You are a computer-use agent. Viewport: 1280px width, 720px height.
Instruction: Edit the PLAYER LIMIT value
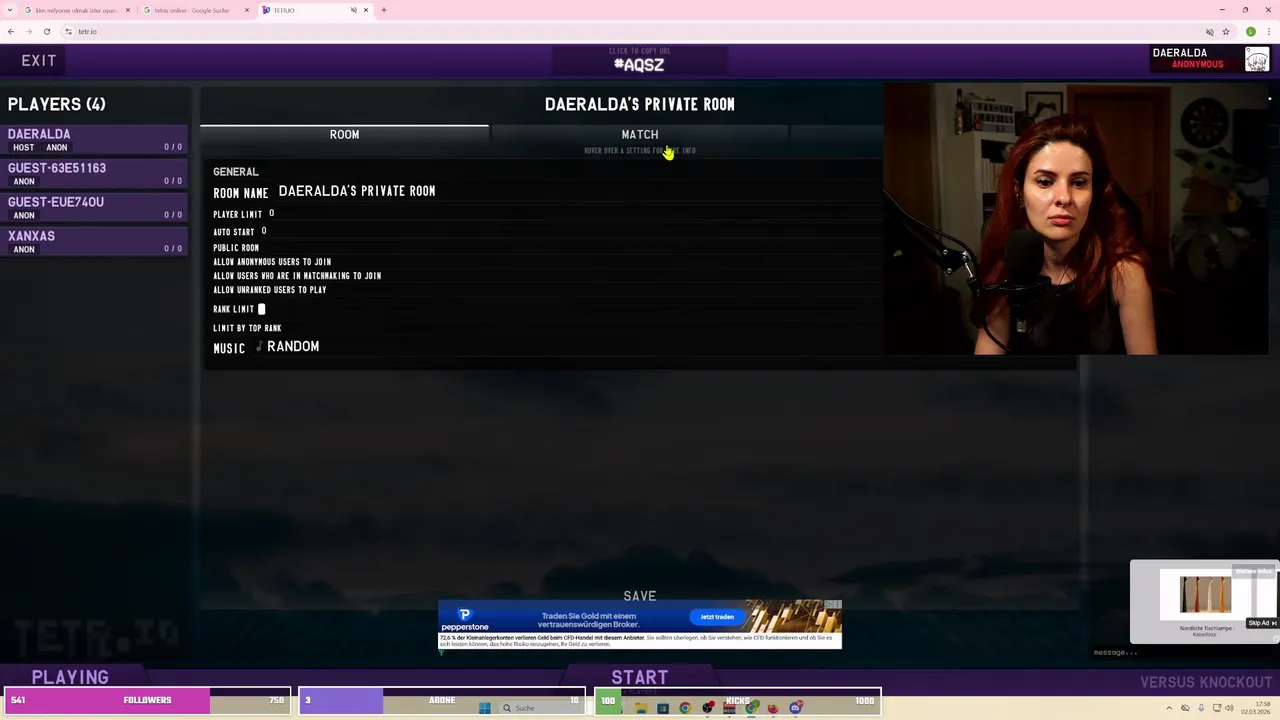coord(271,214)
